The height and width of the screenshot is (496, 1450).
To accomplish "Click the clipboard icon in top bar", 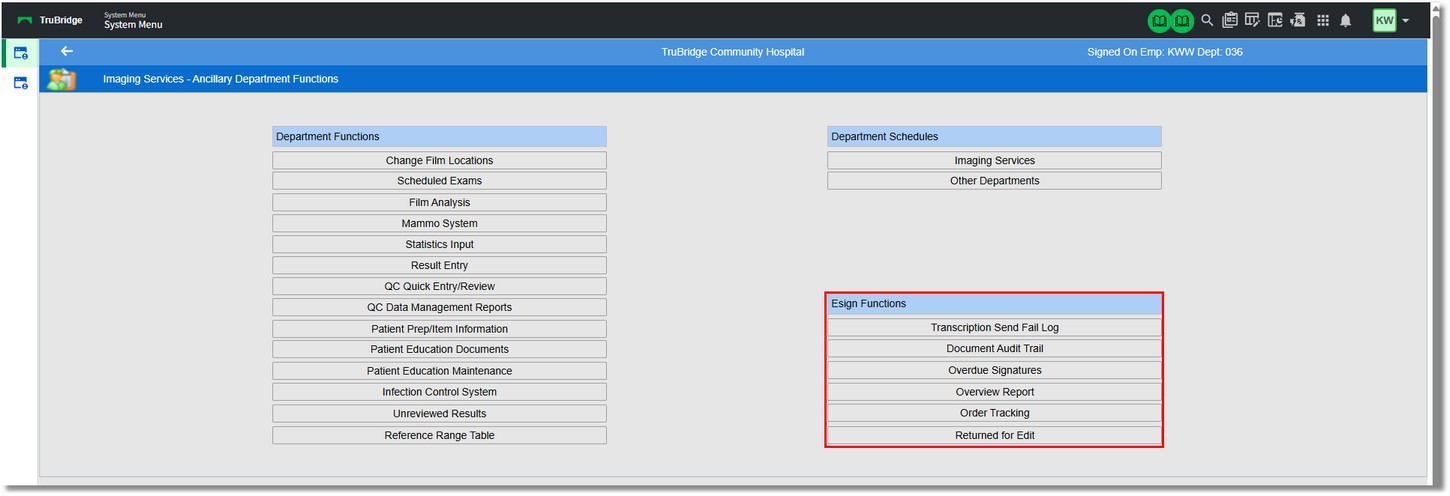I will tap(1230, 20).
